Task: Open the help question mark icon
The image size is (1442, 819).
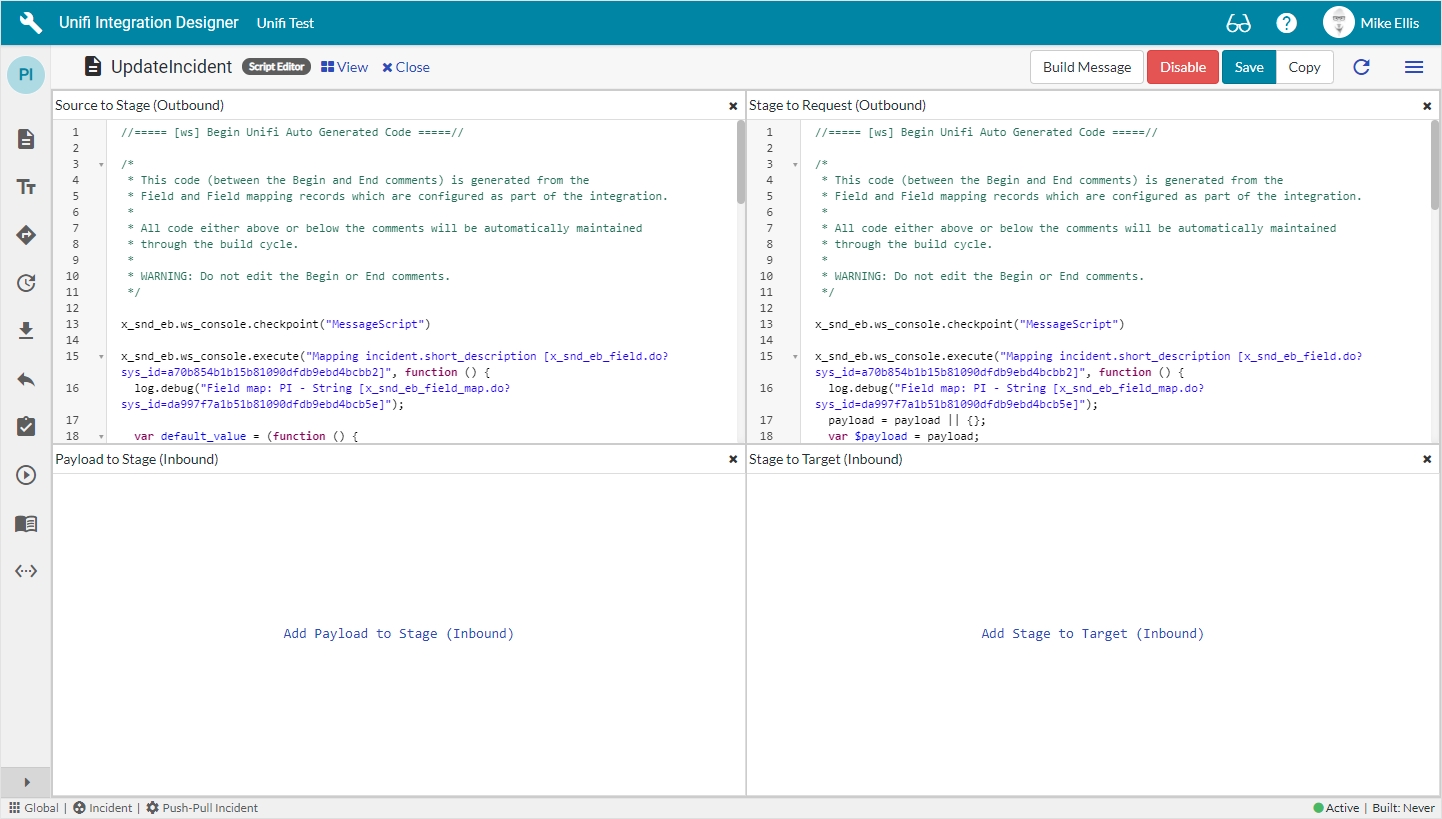Action: (1286, 23)
